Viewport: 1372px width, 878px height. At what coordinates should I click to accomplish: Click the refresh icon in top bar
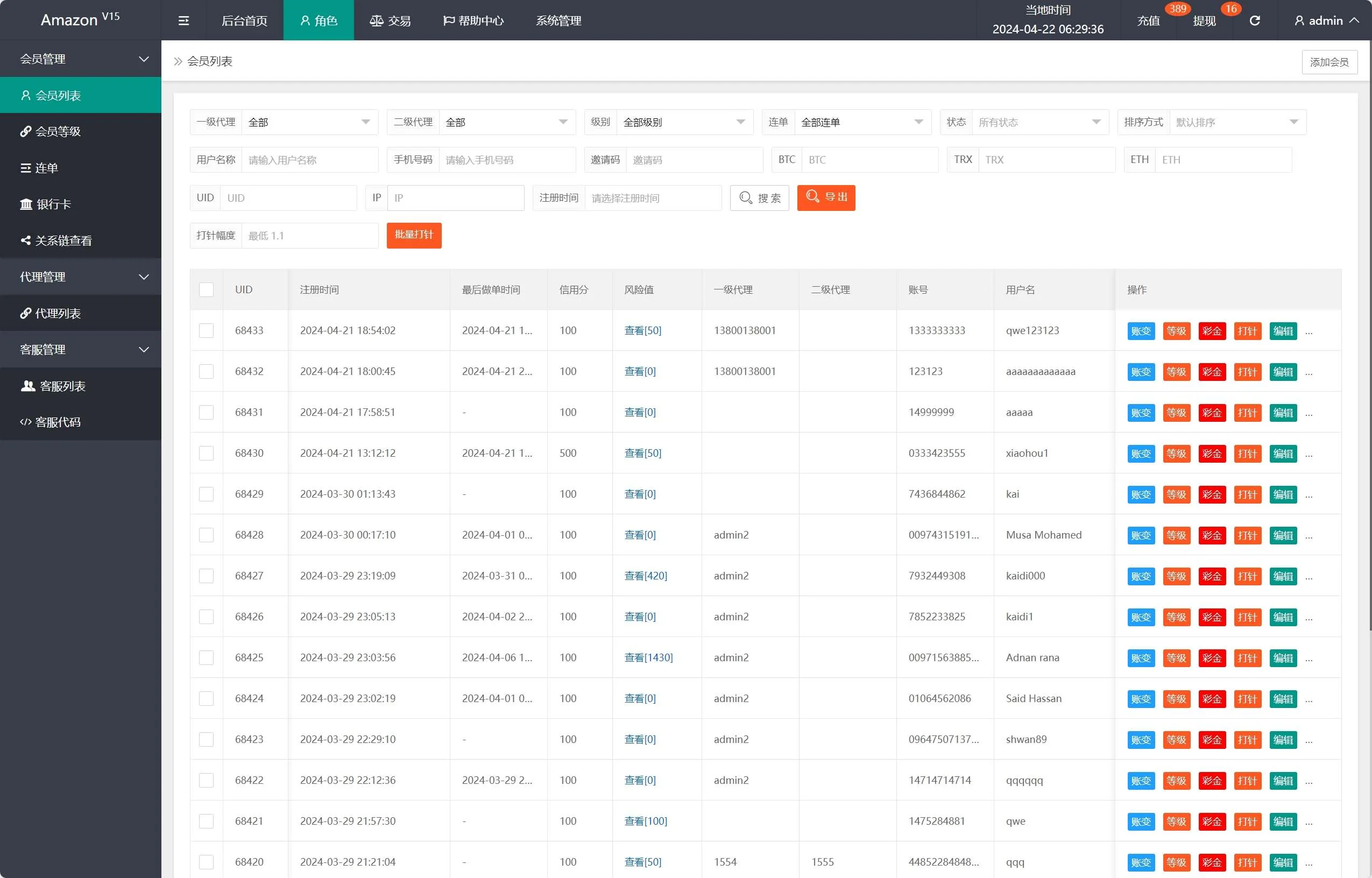tap(1255, 20)
